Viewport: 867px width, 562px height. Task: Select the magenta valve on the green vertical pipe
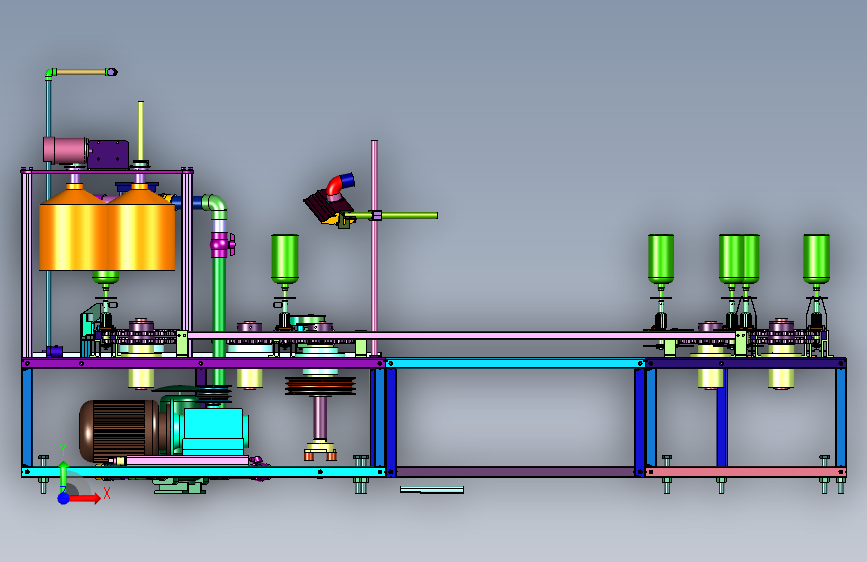[222, 244]
